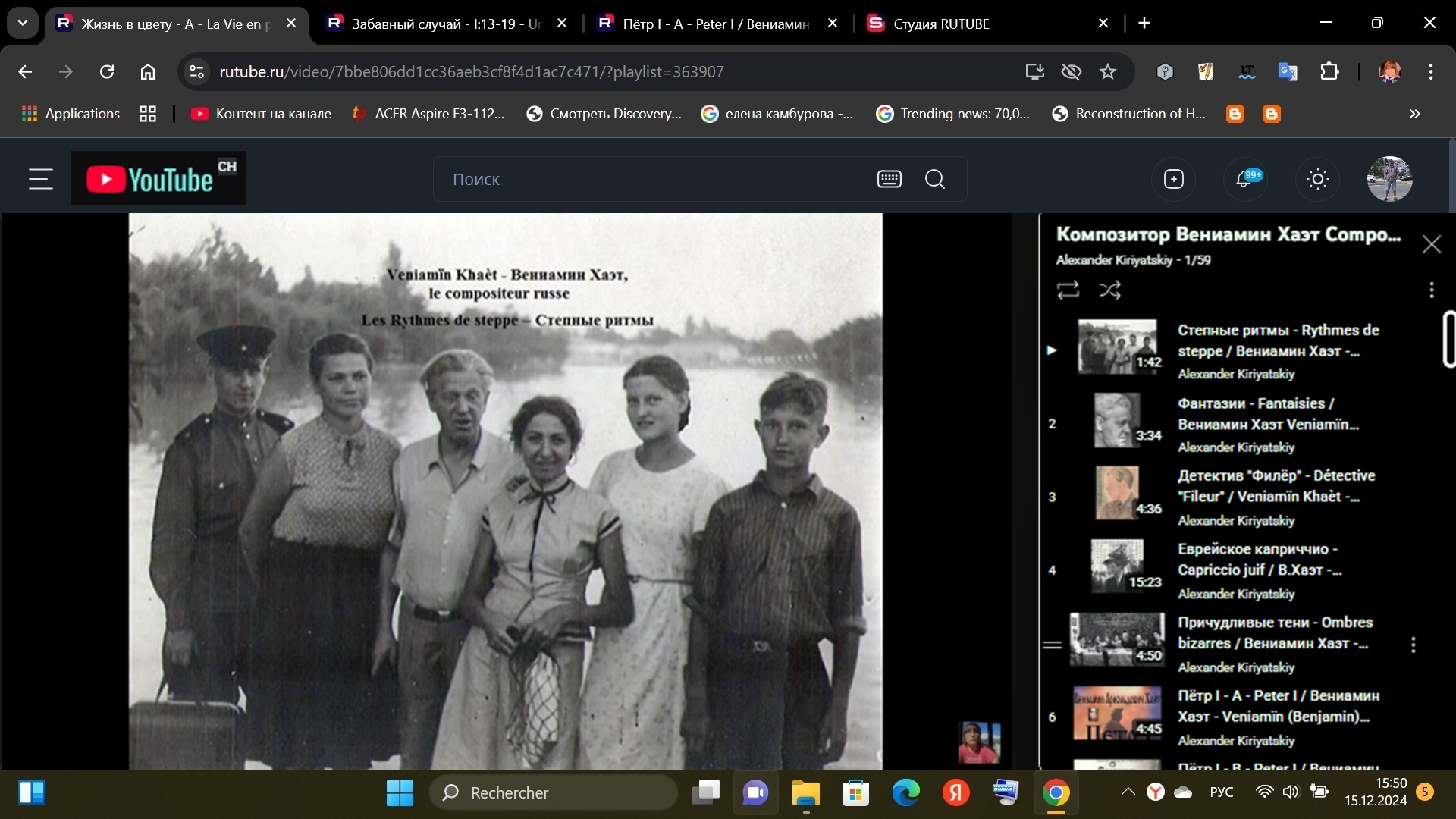The image size is (1456, 819).
Task: Open a new browser tab
Action: tap(1144, 24)
